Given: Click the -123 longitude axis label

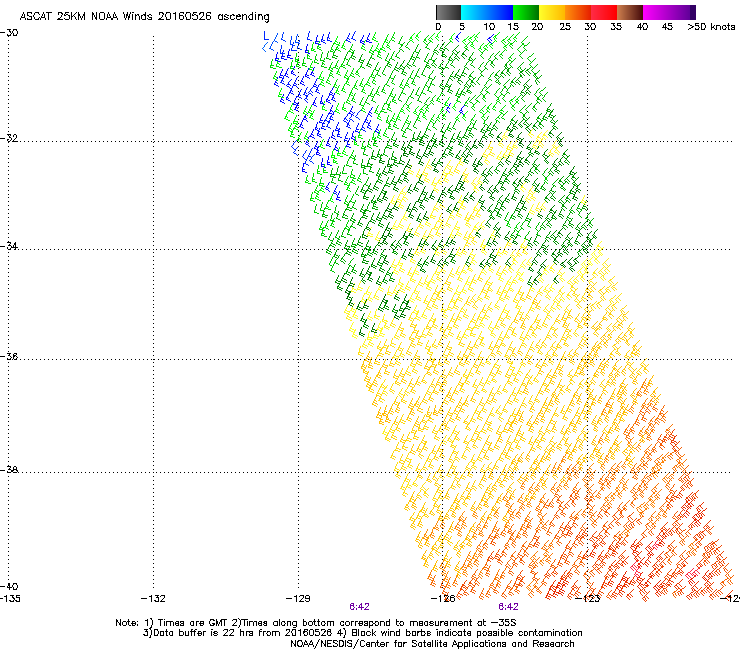Looking at the screenshot, I should pyautogui.click(x=588, y=599).
